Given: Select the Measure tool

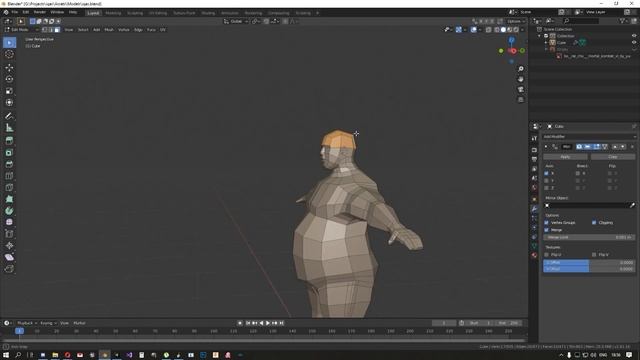Looking at the screenshot, I should (9, 128).
